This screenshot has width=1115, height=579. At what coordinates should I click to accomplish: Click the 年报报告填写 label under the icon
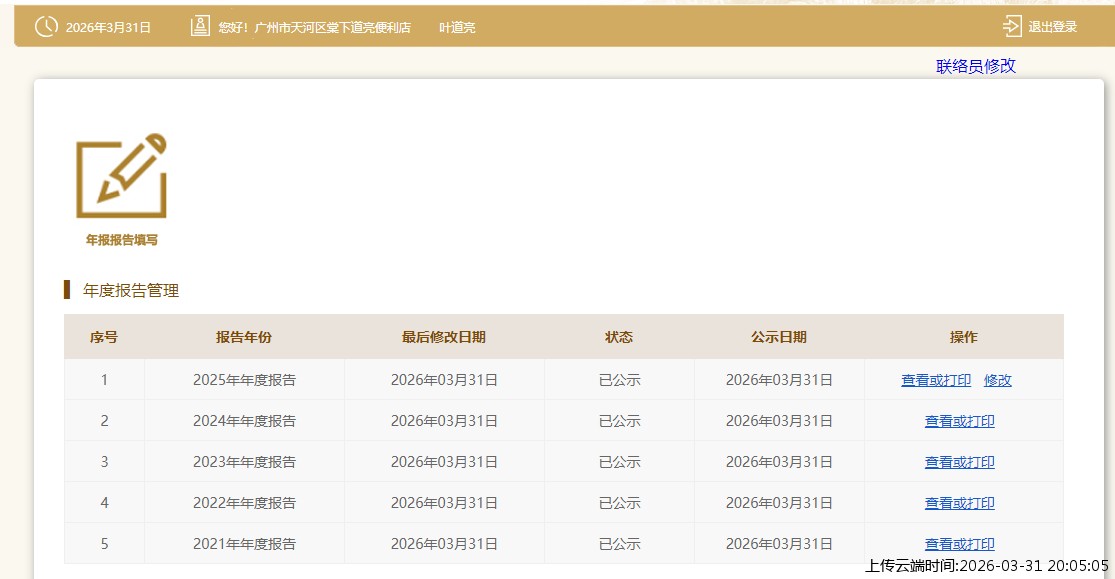121,240
